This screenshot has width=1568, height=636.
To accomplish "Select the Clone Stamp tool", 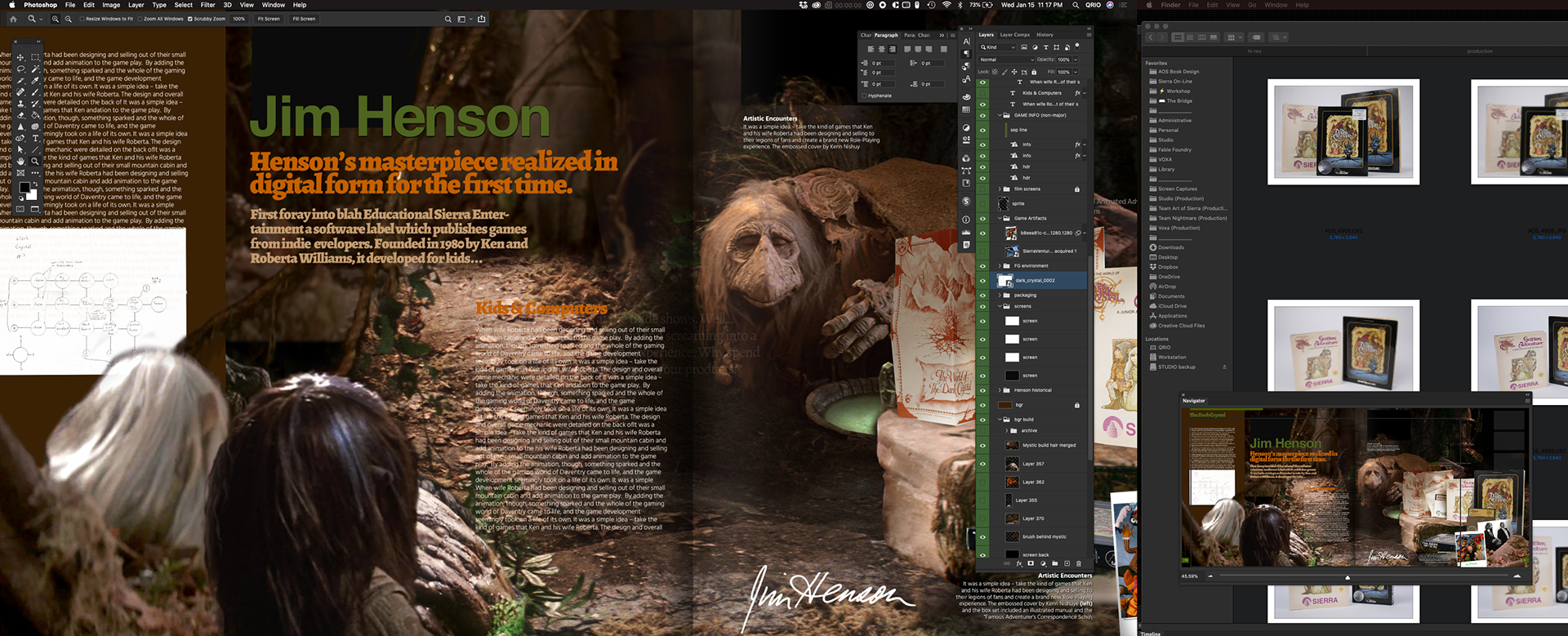I will pyautogui.click(x=20, y=104).
